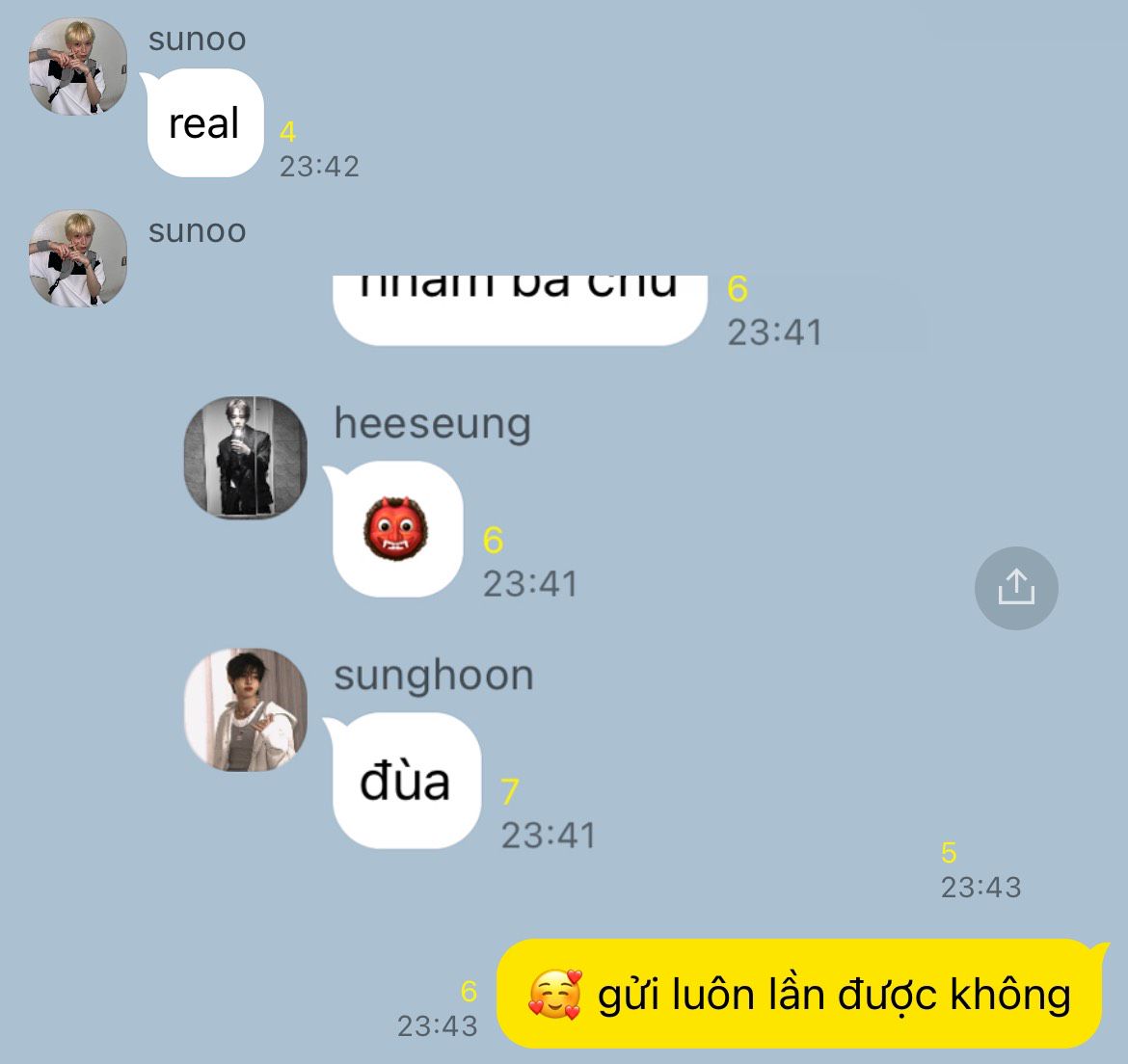View heeseung's black-and-white profile photo

click(245, 457)
